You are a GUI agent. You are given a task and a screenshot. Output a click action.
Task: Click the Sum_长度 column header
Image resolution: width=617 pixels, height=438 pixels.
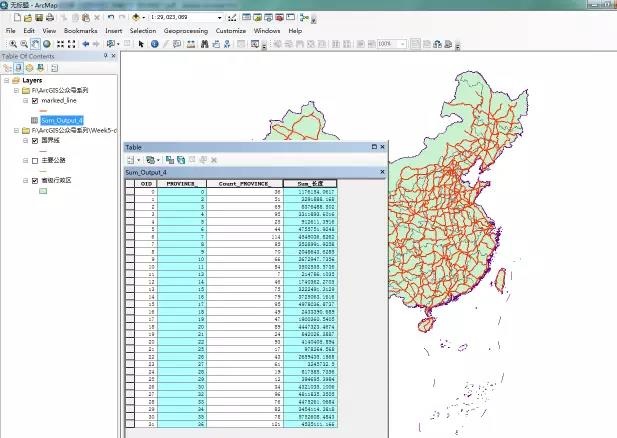coord(310,183)
